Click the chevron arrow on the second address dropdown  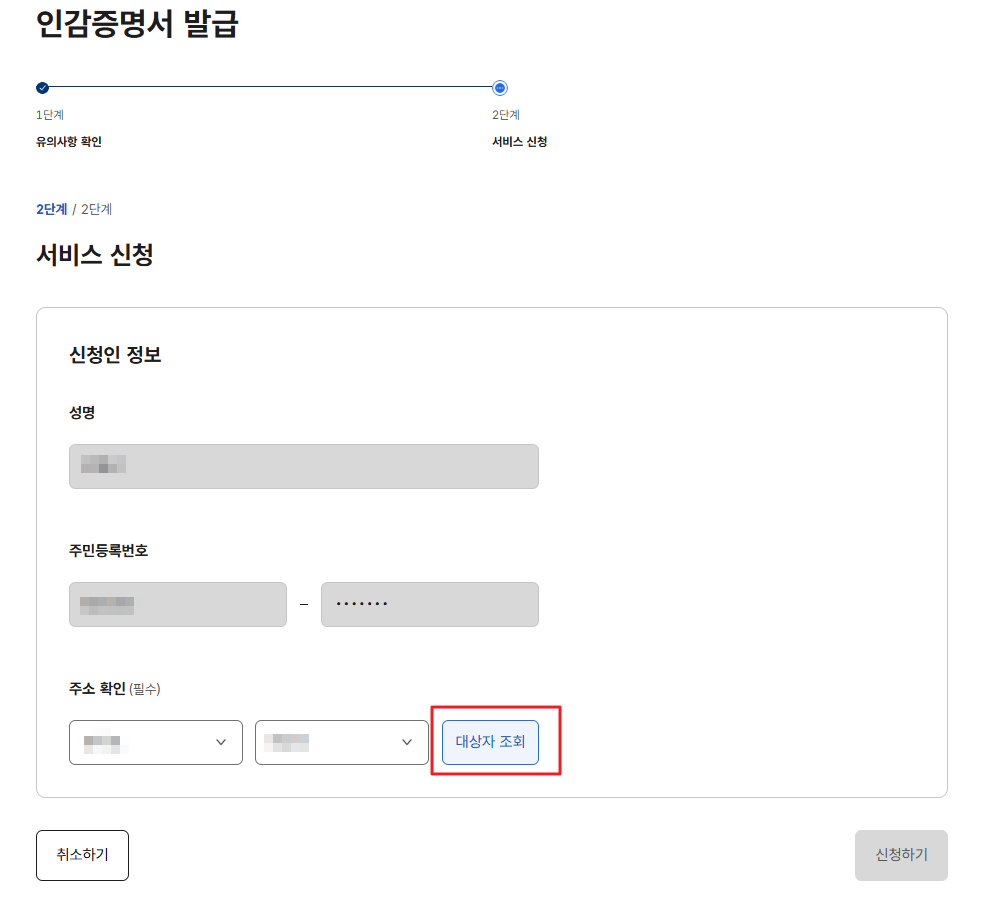click(407, 742)
